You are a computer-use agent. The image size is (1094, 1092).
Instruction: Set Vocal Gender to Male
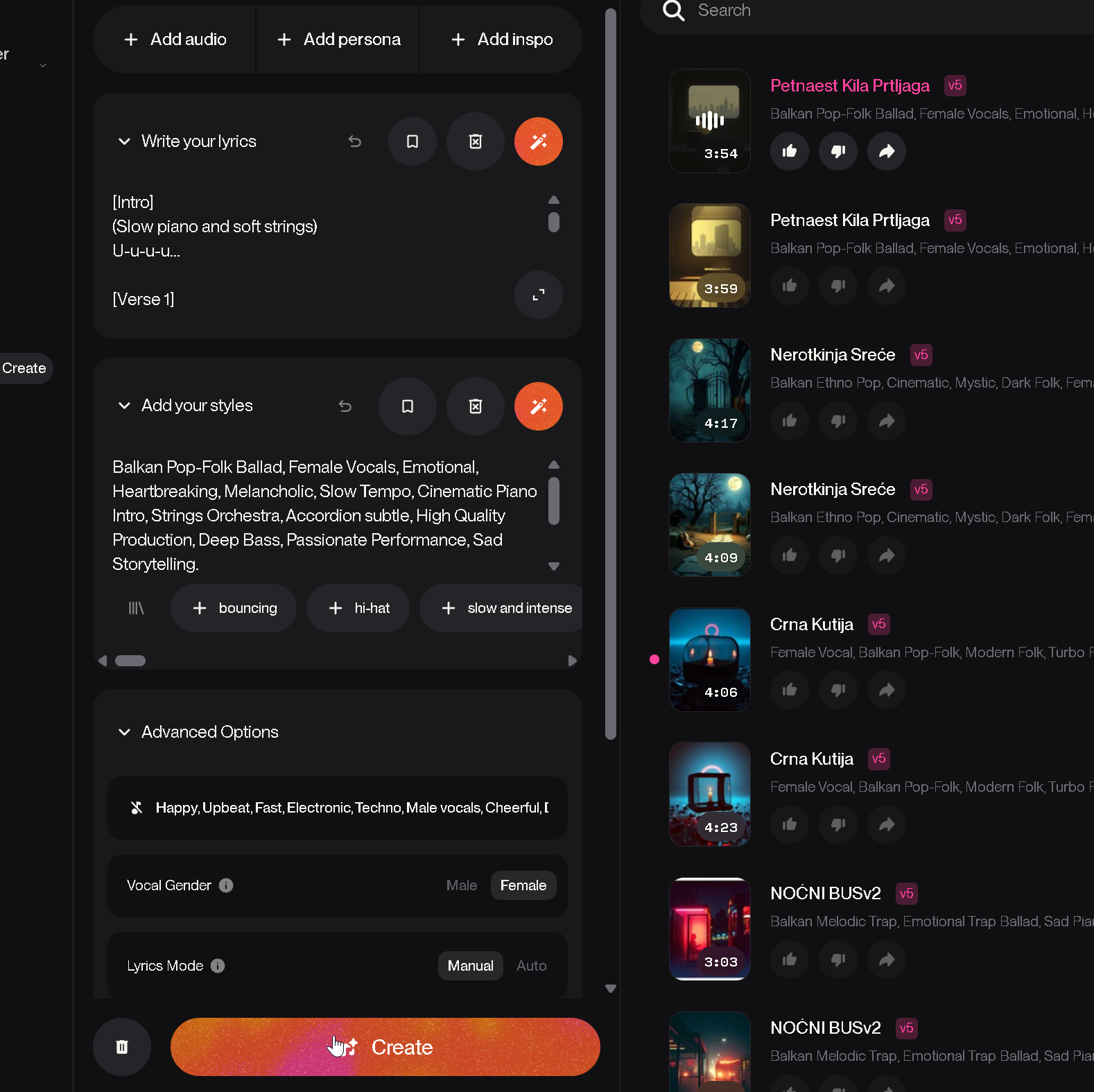[x=461, y=885]
